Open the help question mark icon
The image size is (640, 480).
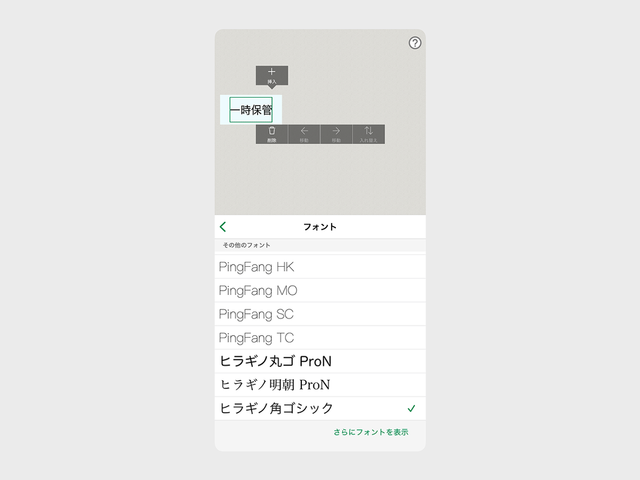pos(415,43)
